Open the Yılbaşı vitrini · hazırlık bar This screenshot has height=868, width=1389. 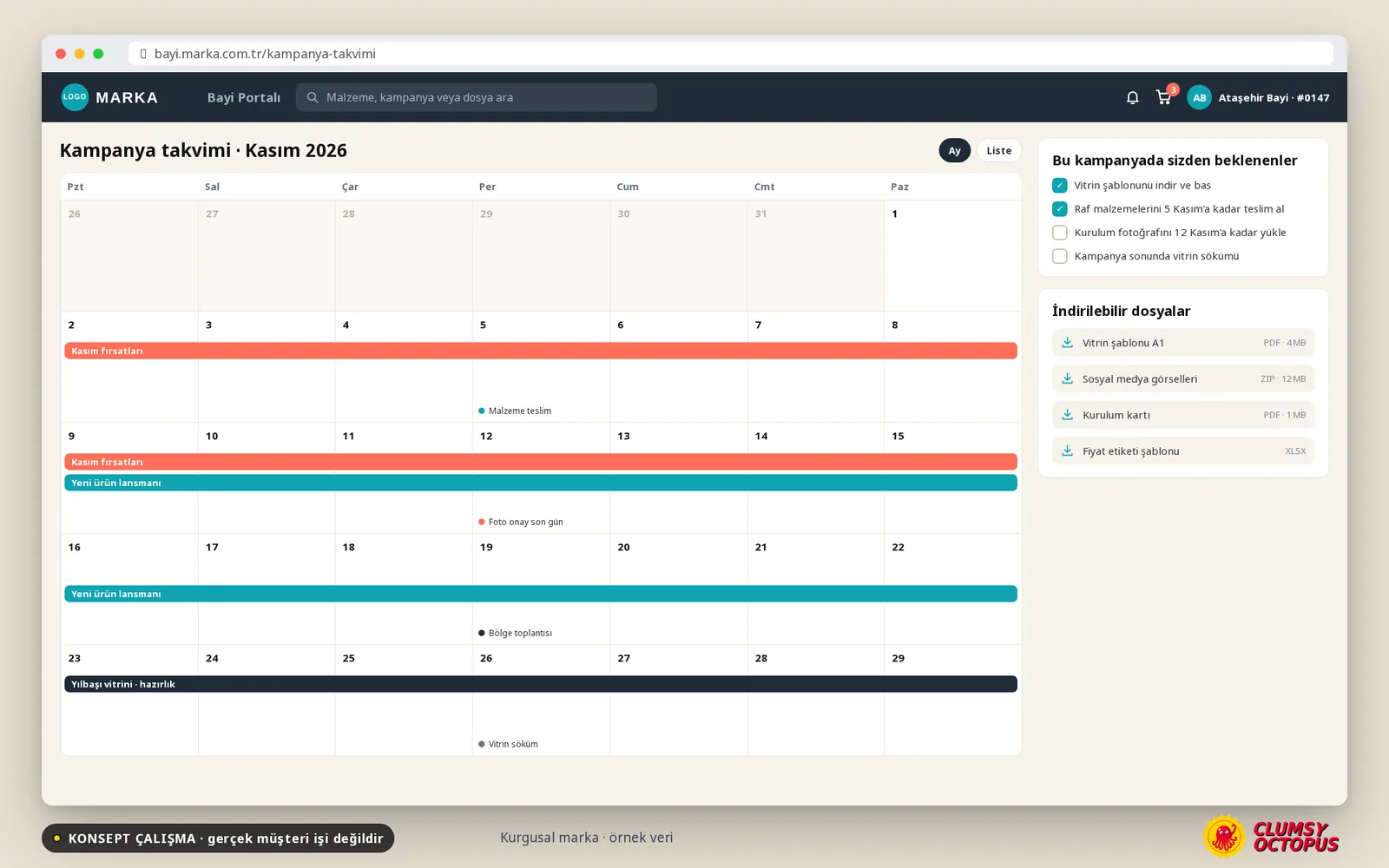click(541, 684)
